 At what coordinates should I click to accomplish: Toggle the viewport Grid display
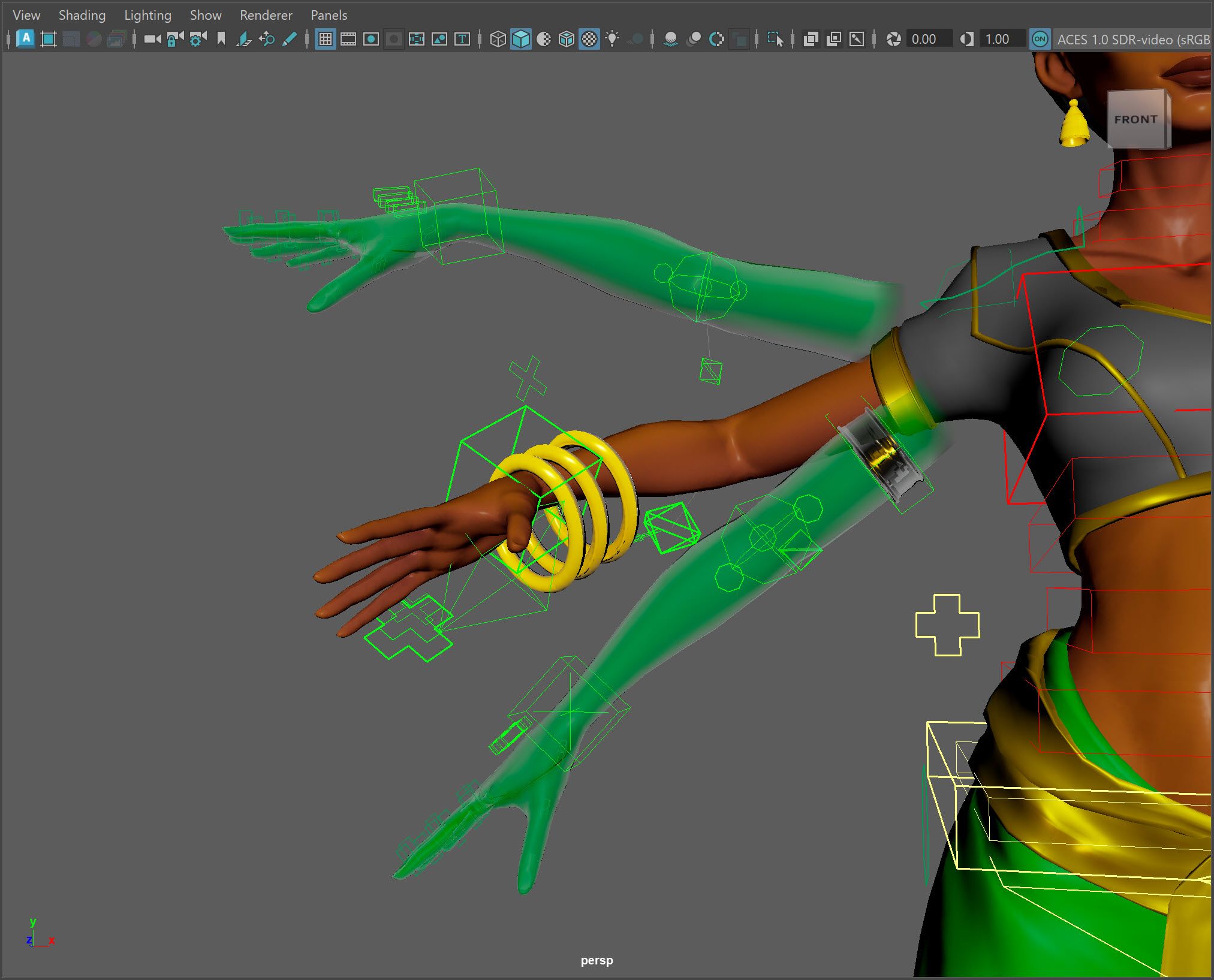point(326,40)
